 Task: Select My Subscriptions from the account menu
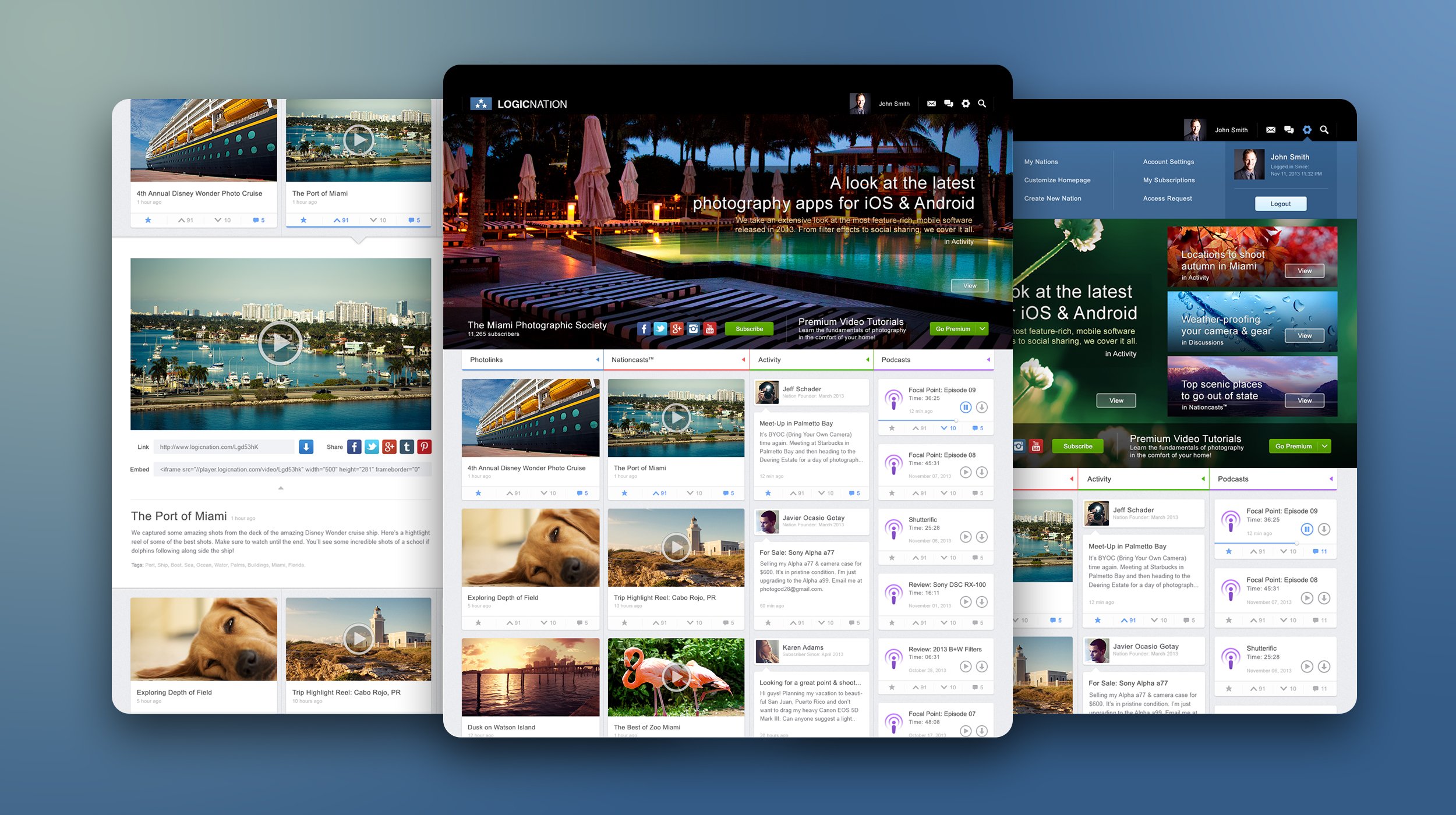pos(1169,180)
